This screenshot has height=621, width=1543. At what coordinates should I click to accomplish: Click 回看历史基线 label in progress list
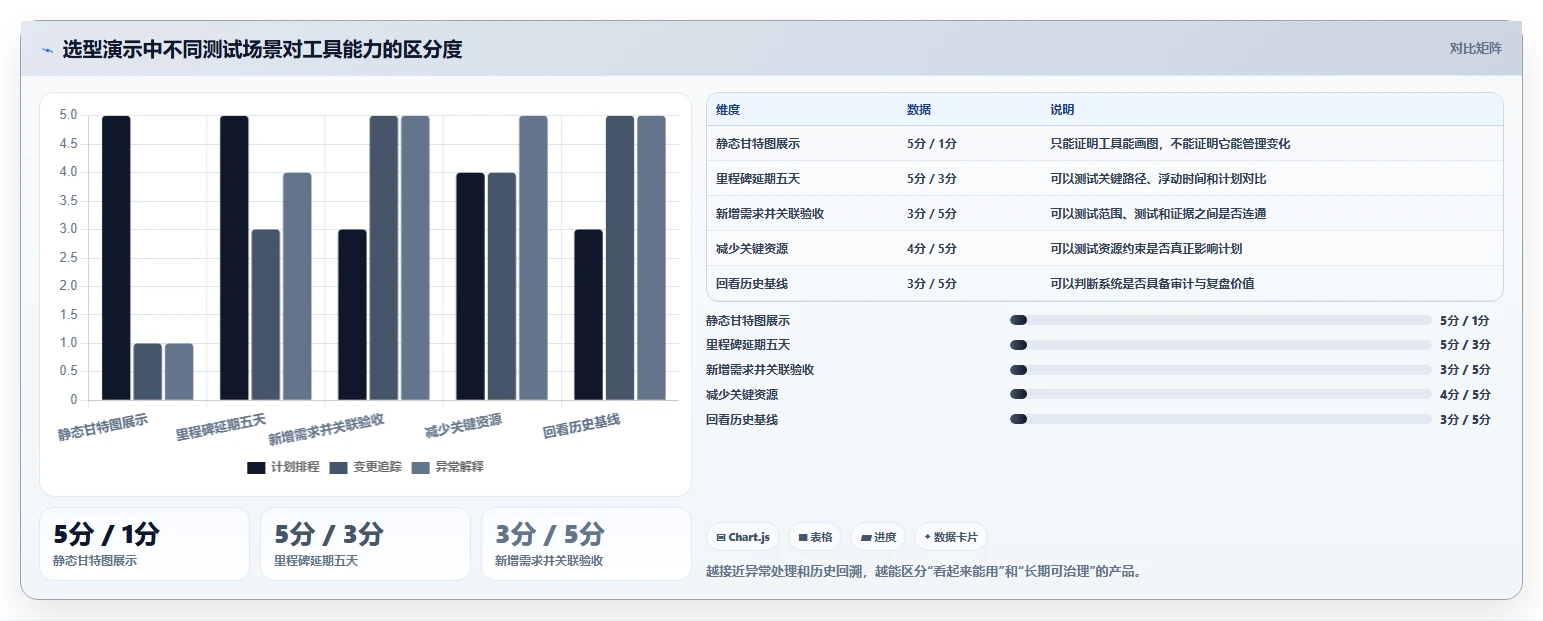tap(742, 420)
